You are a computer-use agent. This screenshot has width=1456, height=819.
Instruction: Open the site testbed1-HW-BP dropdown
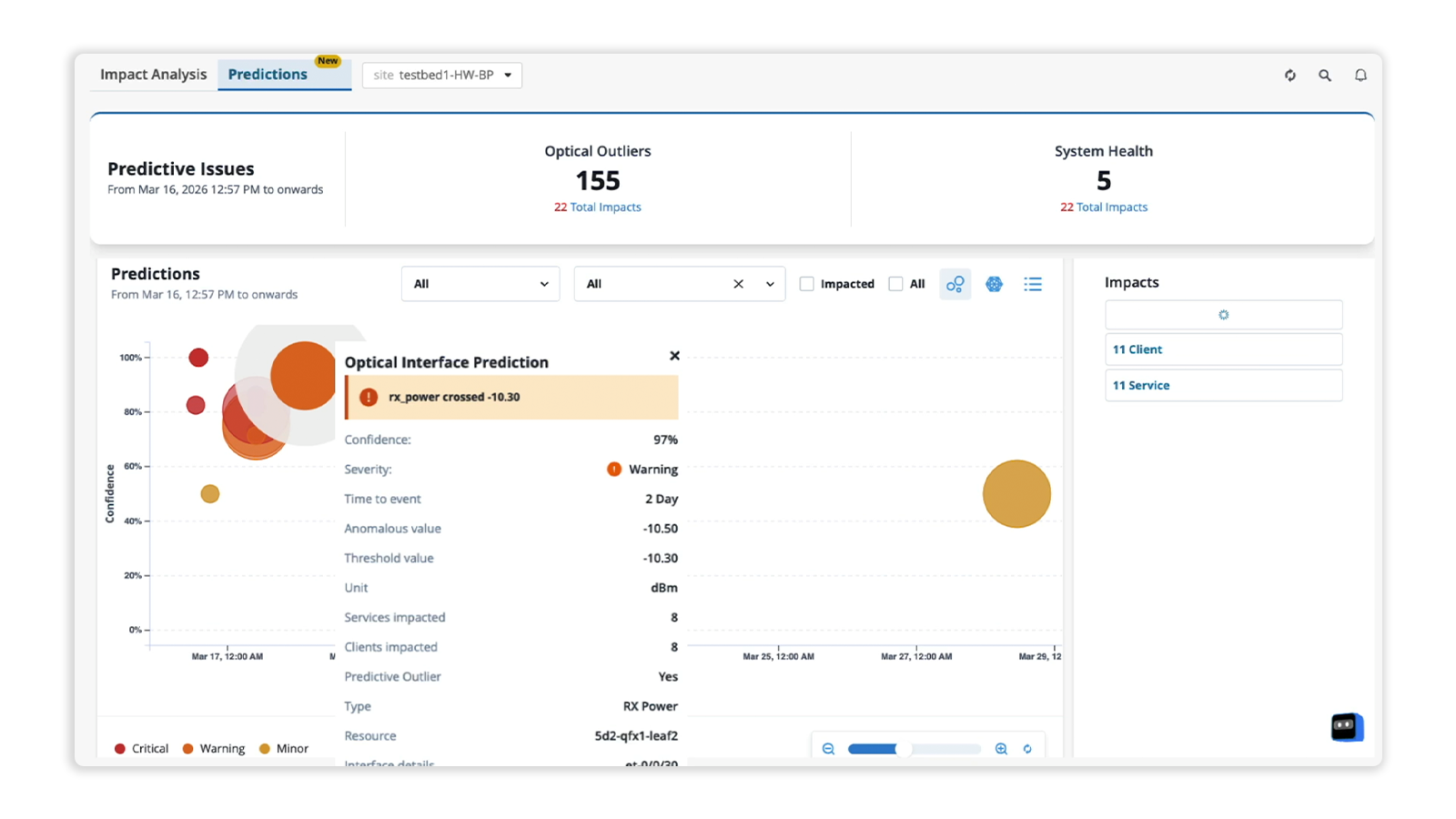442,75
